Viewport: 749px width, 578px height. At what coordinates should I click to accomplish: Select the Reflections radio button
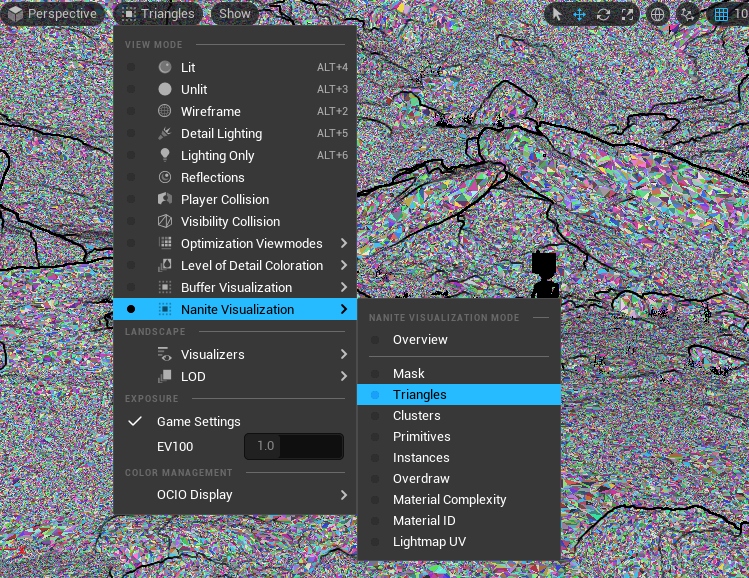(x=130, y=177)
